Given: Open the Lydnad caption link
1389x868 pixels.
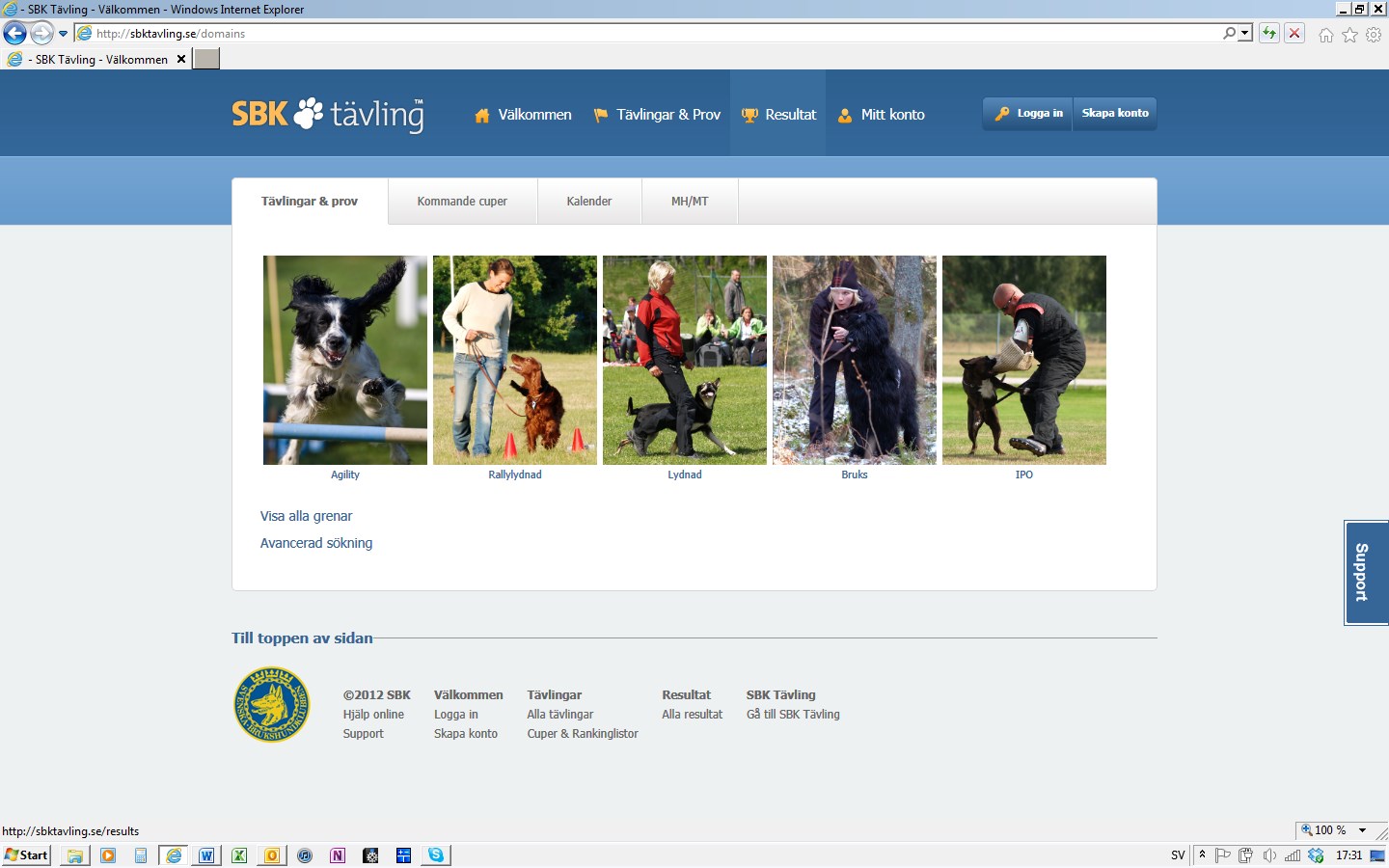Looking at the screenshot, I should [x=685, y=475].
